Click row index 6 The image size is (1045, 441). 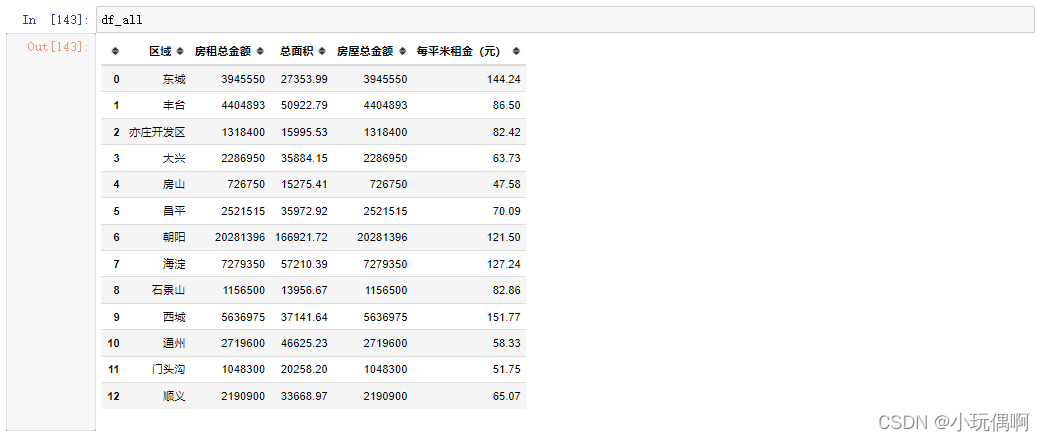[x=117, y=237]
